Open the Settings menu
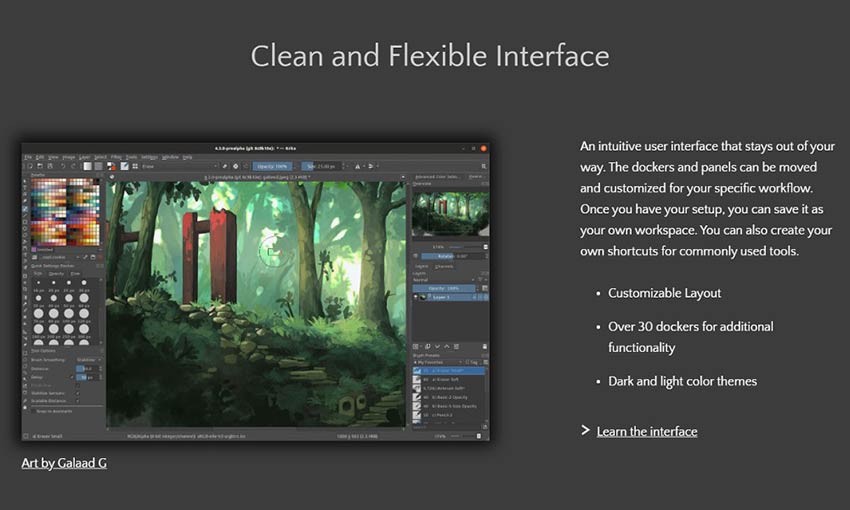 [150, 157]
